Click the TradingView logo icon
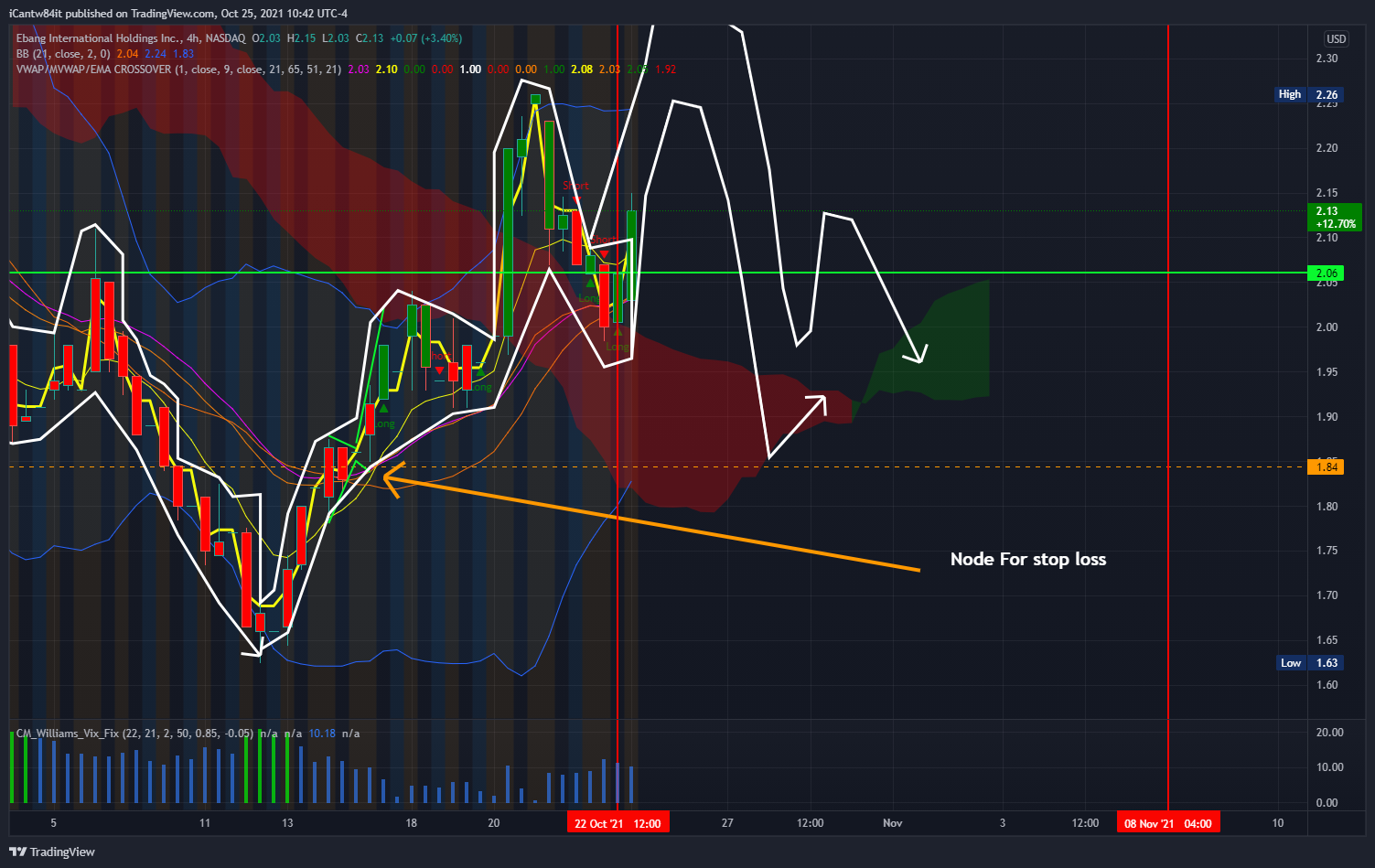 [17, 852]
